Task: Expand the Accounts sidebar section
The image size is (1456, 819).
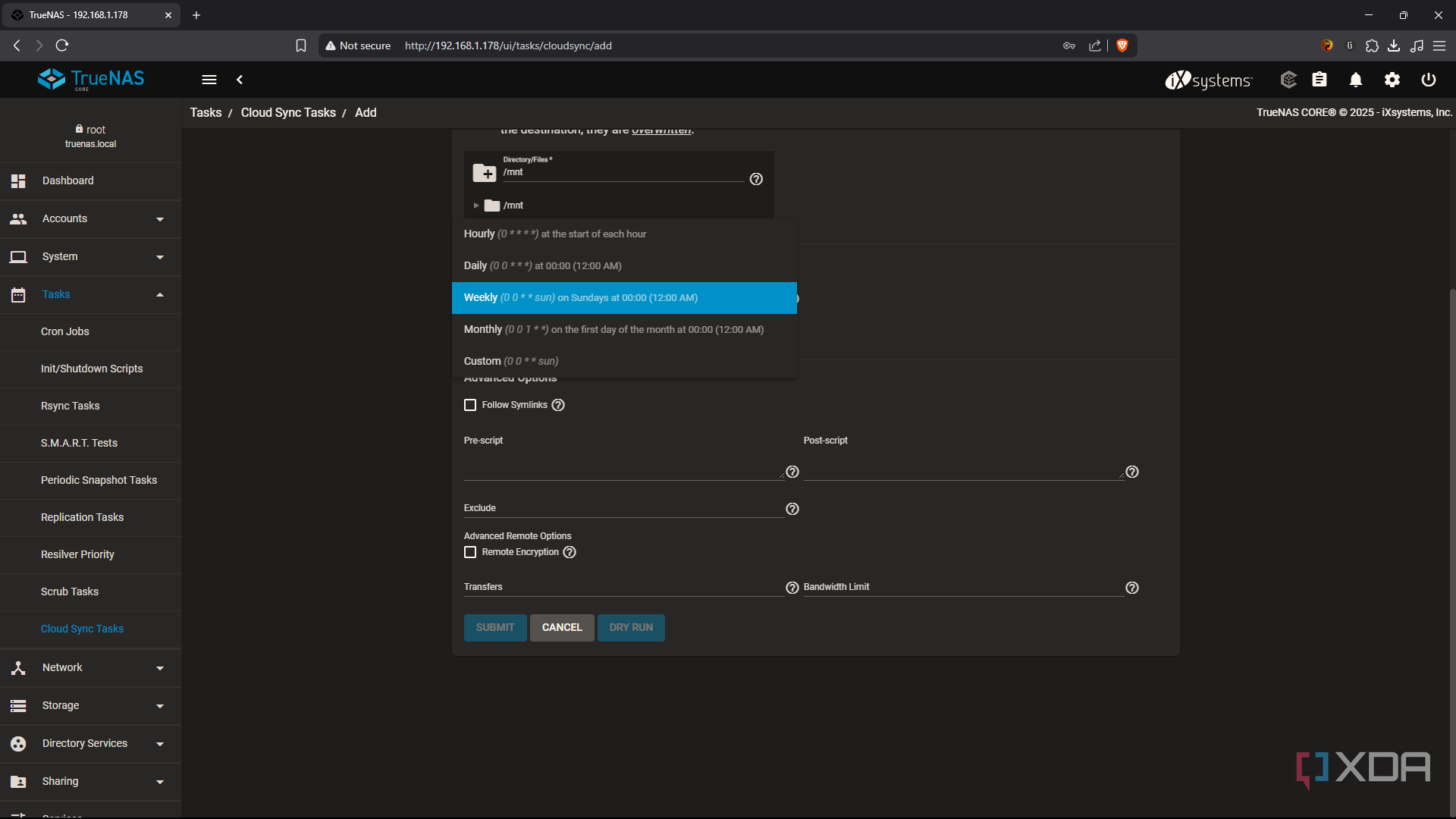Action: coord(91,219)
